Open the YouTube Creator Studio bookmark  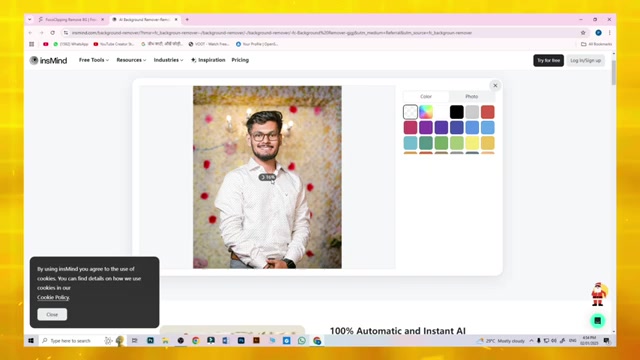[x=113, y=44]
